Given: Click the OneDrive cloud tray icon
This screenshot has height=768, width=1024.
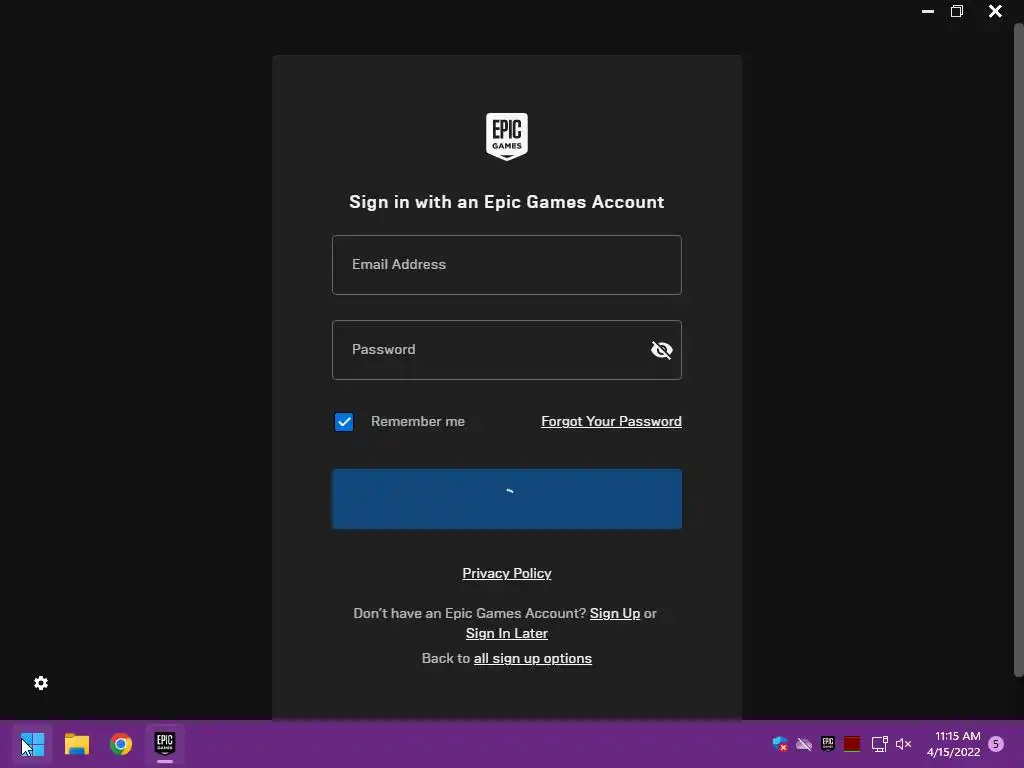Looking at the screenshot, I should tap(804, 744).
